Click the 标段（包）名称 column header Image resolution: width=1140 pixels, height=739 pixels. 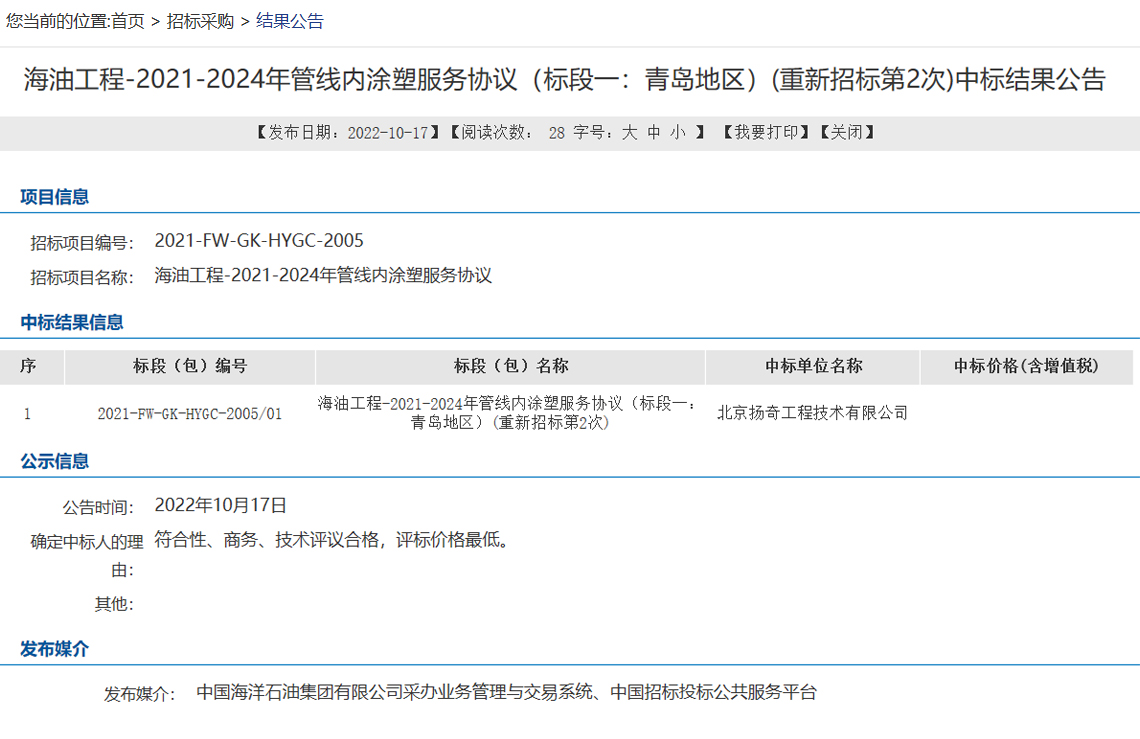pos(510,366)
